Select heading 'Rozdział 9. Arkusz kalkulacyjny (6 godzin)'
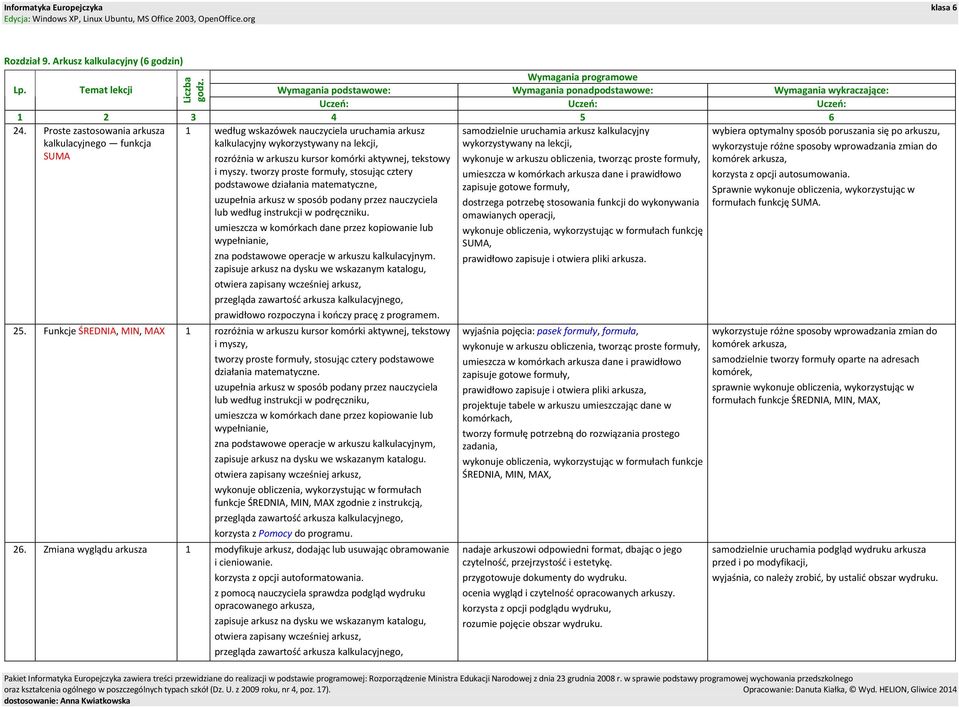Viewport: 959px width, 708px height. pyautogui.click(x=94, y=61)
